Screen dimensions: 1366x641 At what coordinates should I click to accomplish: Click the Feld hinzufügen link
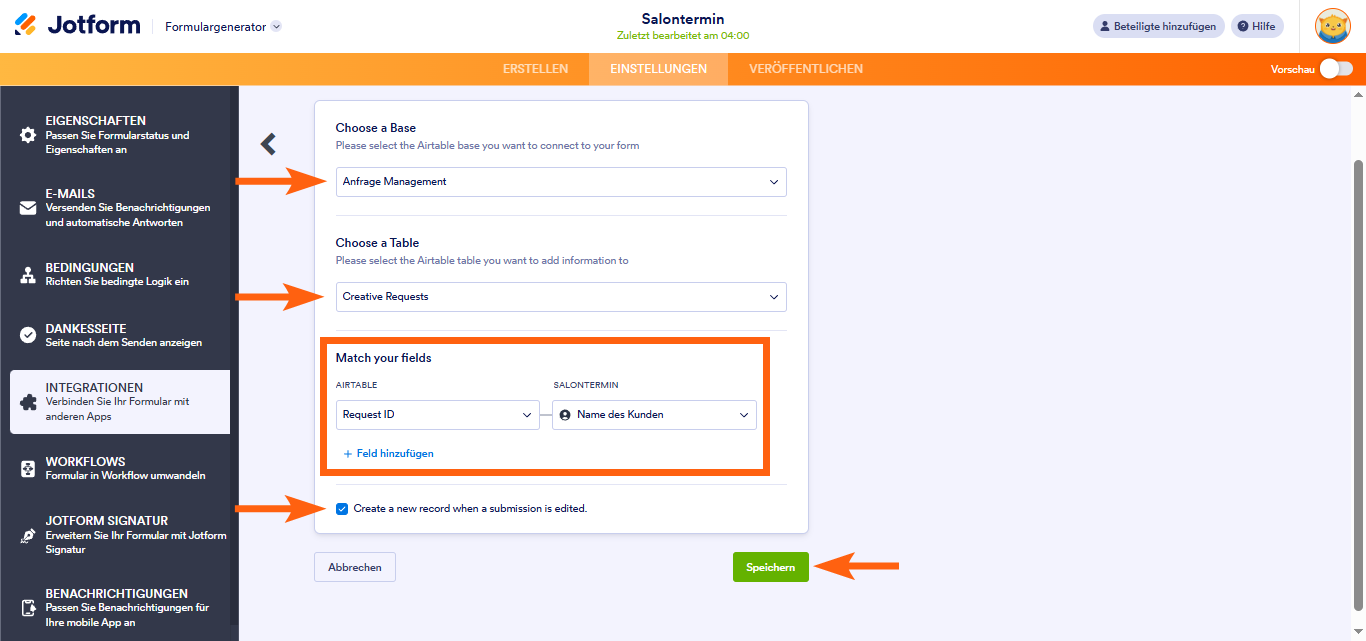pyautogui.click(x=389, y=453)
